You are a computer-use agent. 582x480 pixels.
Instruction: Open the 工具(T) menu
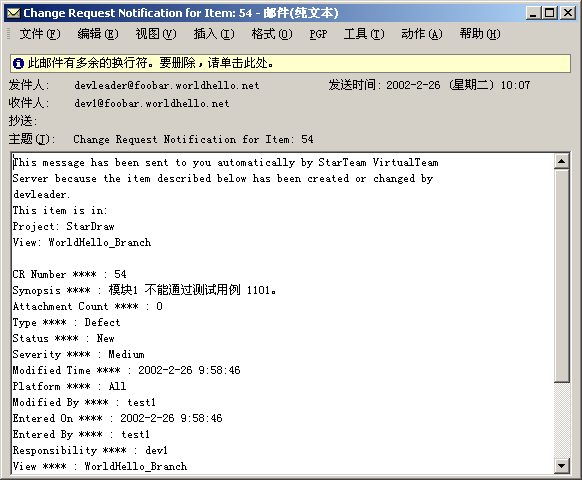point(364,34)
